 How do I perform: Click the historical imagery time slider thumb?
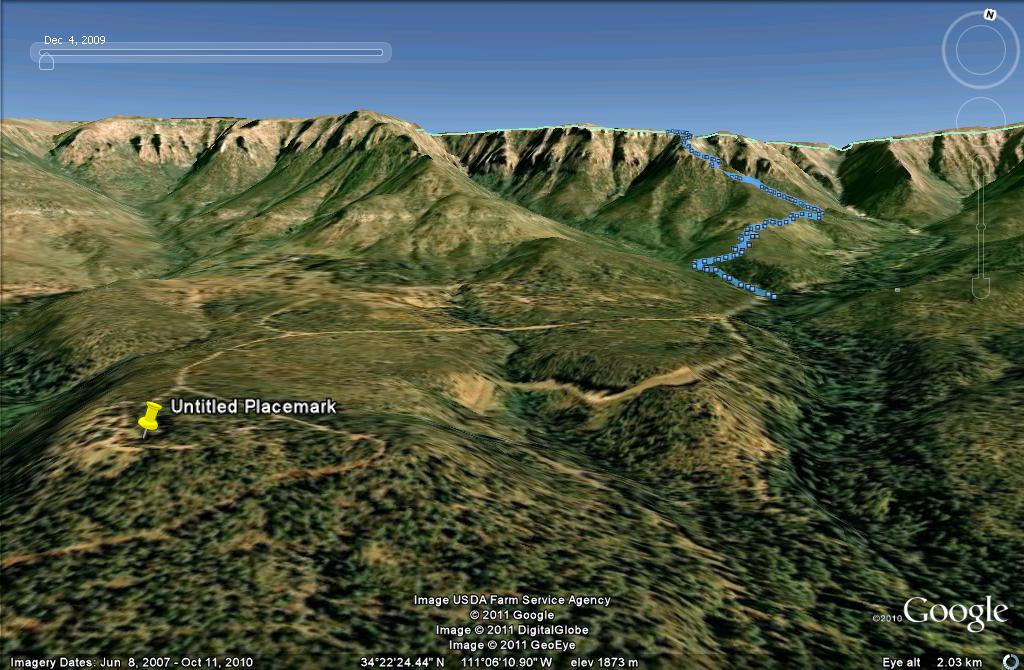point(46,62)
